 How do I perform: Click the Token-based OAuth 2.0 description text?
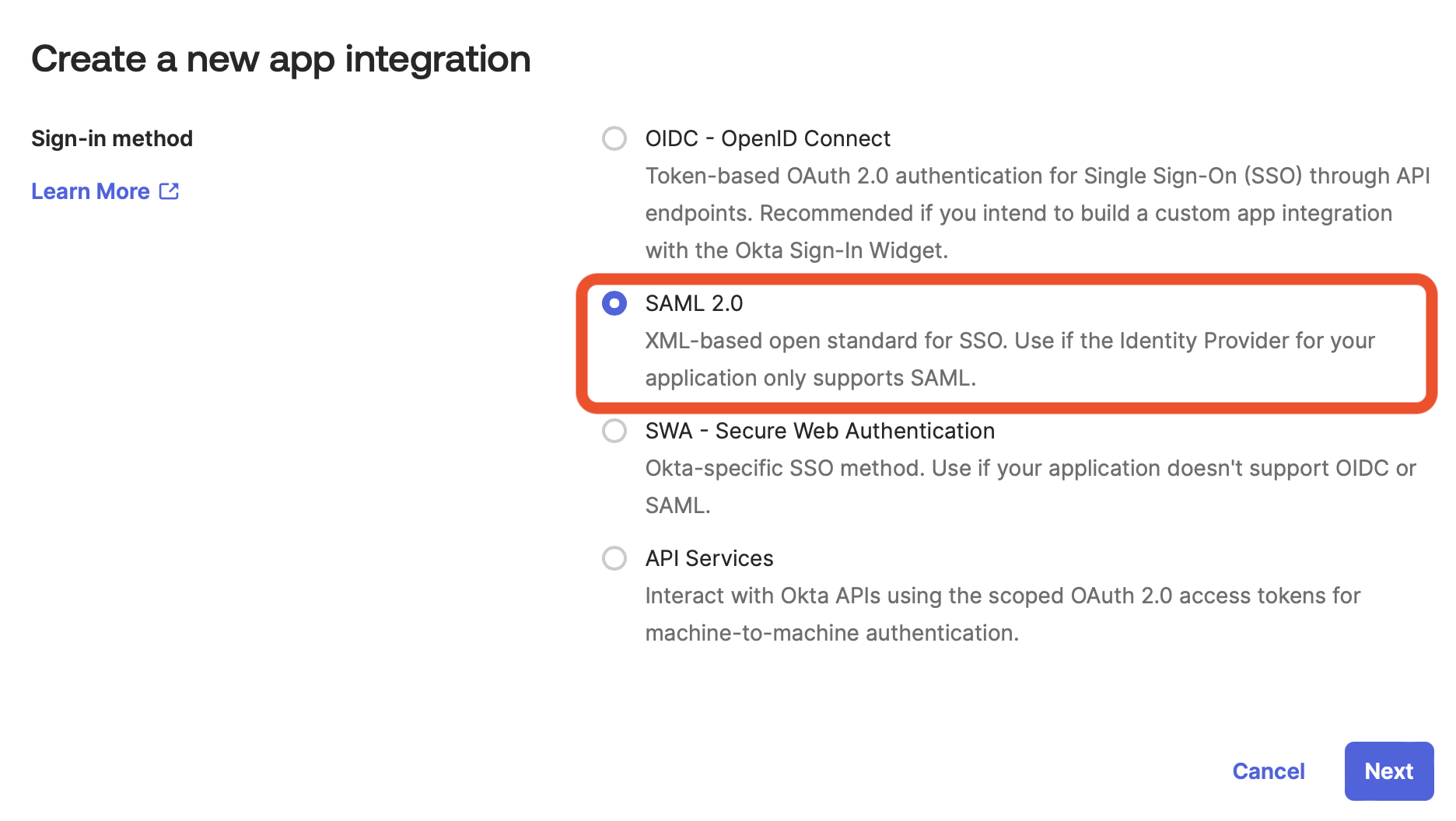pyautogui.click(x=1038, y=176)
